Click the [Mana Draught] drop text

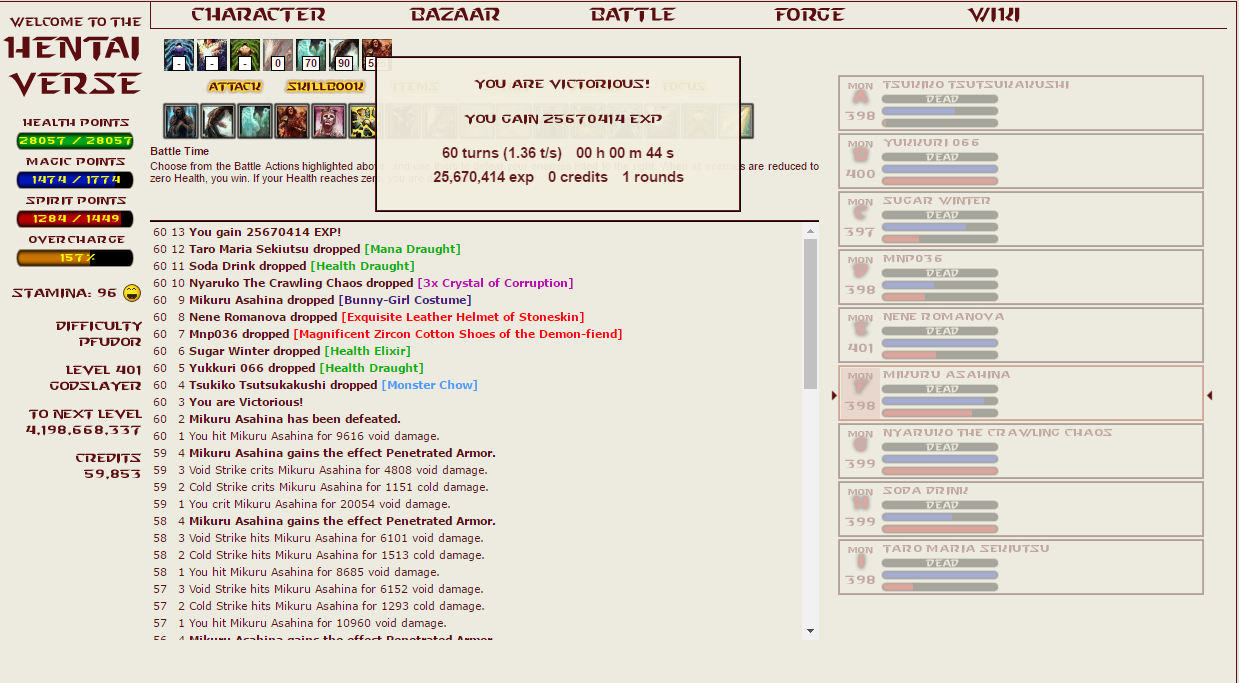[x=412, y=249]
